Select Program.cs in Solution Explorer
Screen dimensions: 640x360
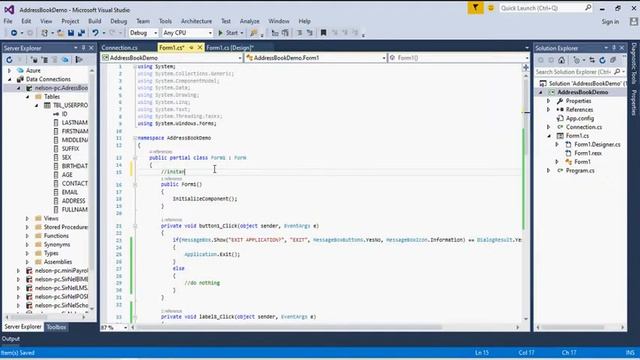(580, 171)
